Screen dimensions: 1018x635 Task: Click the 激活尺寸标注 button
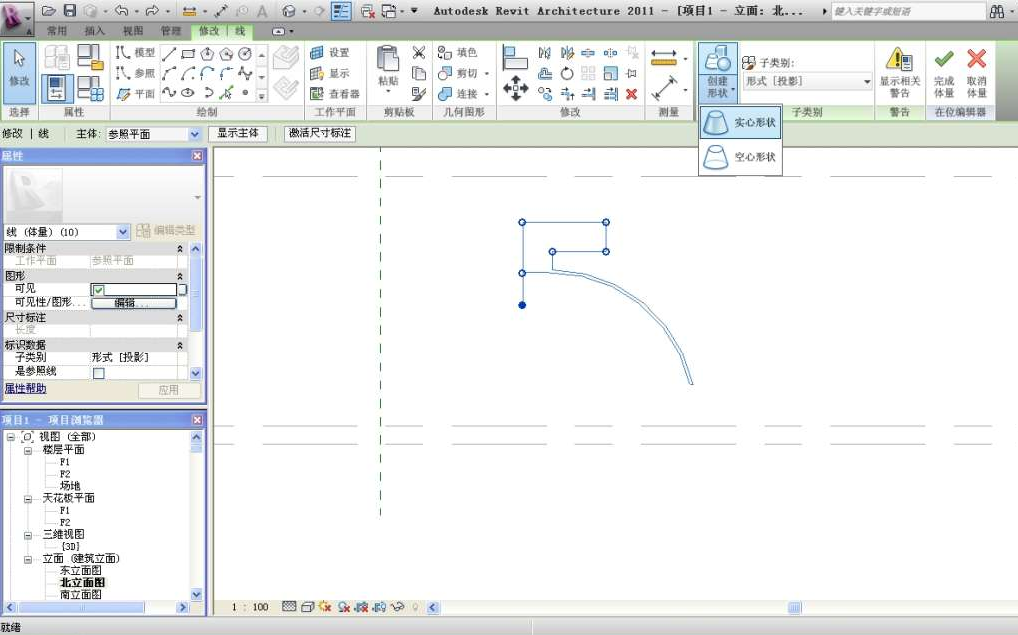coord(319,133)
